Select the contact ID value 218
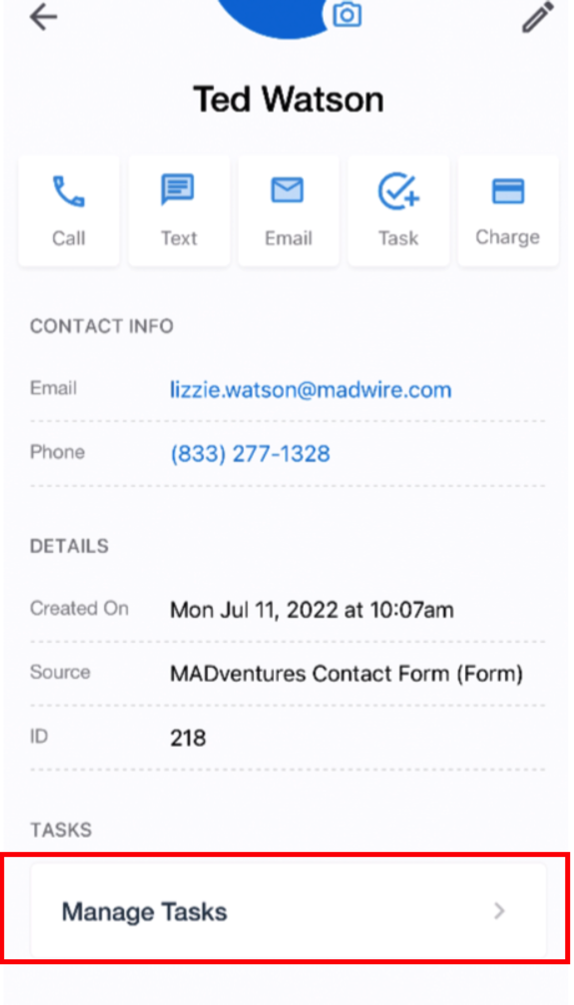574x1005 pixels. click(x=188, y=738)
